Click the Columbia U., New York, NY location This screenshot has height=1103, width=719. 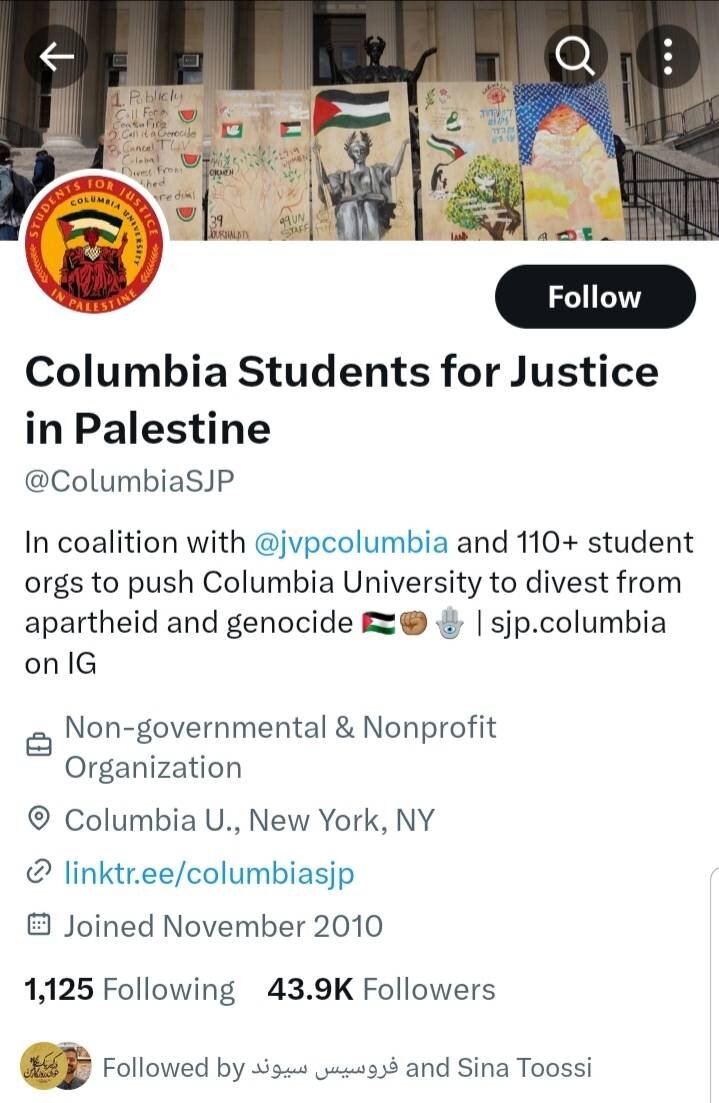(249, 821)
